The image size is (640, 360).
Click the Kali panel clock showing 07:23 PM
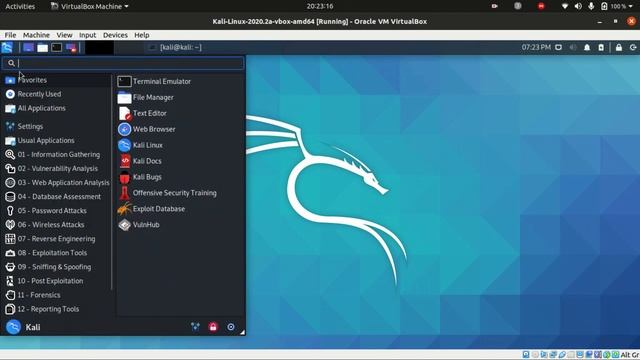(536, 47)
